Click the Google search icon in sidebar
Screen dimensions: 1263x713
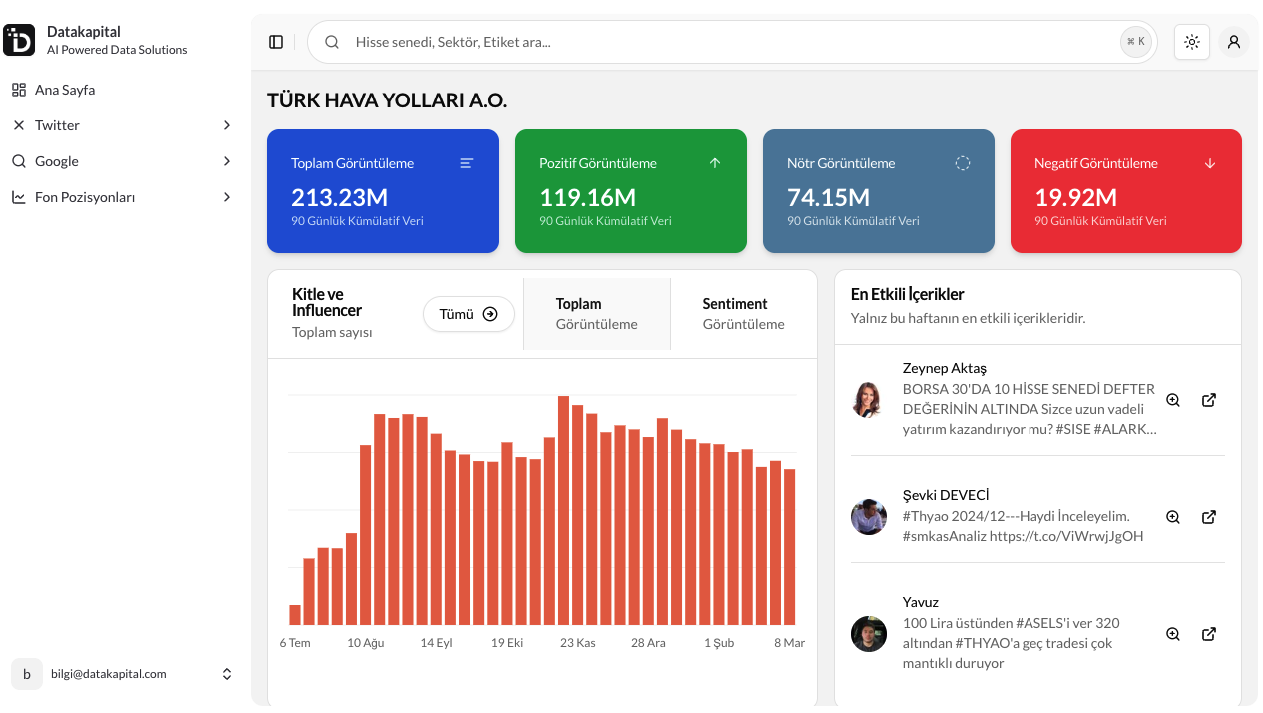19,161
